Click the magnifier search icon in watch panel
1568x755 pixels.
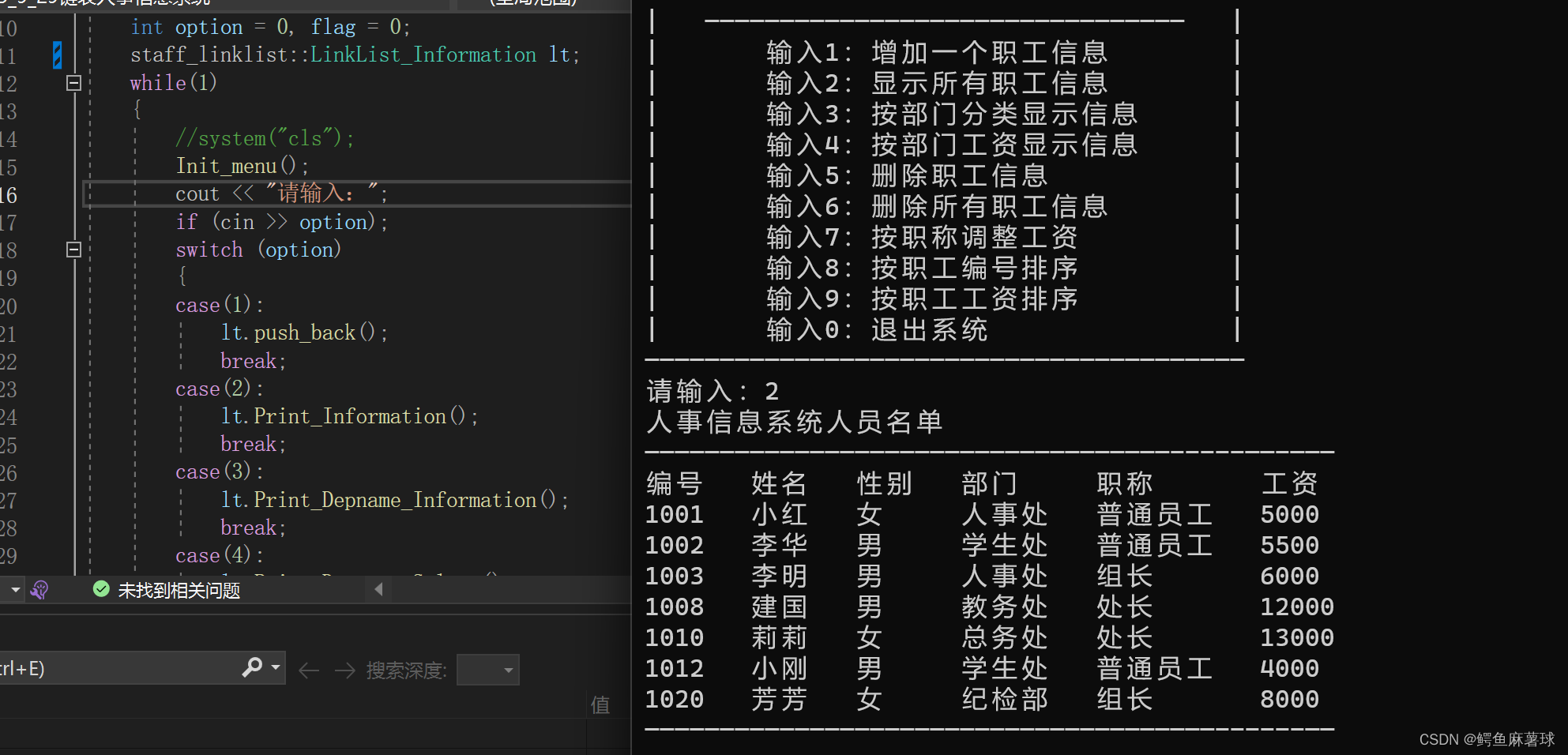pos(252,667)
